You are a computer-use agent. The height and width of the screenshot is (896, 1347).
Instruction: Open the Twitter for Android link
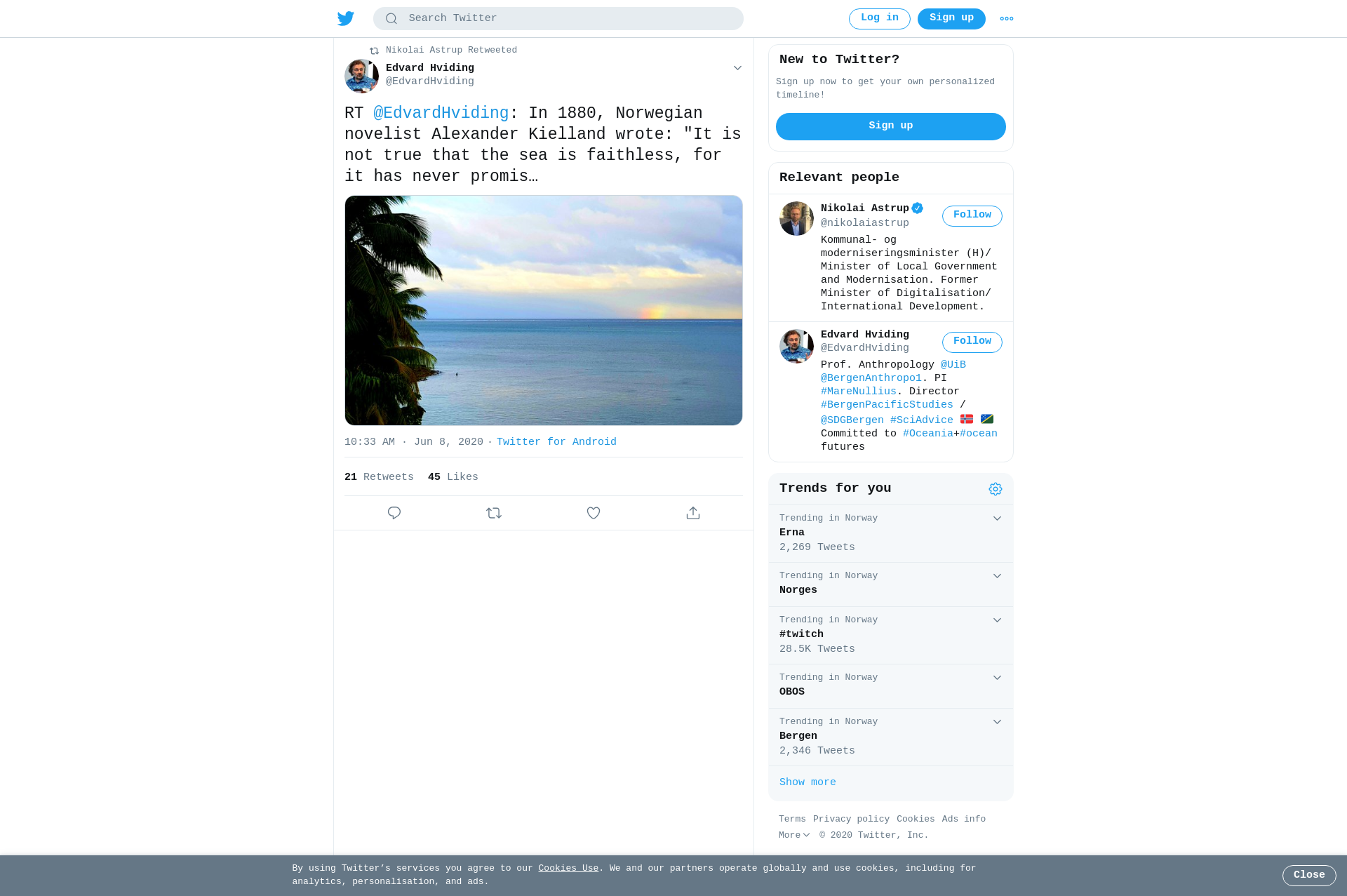[556, 442]
